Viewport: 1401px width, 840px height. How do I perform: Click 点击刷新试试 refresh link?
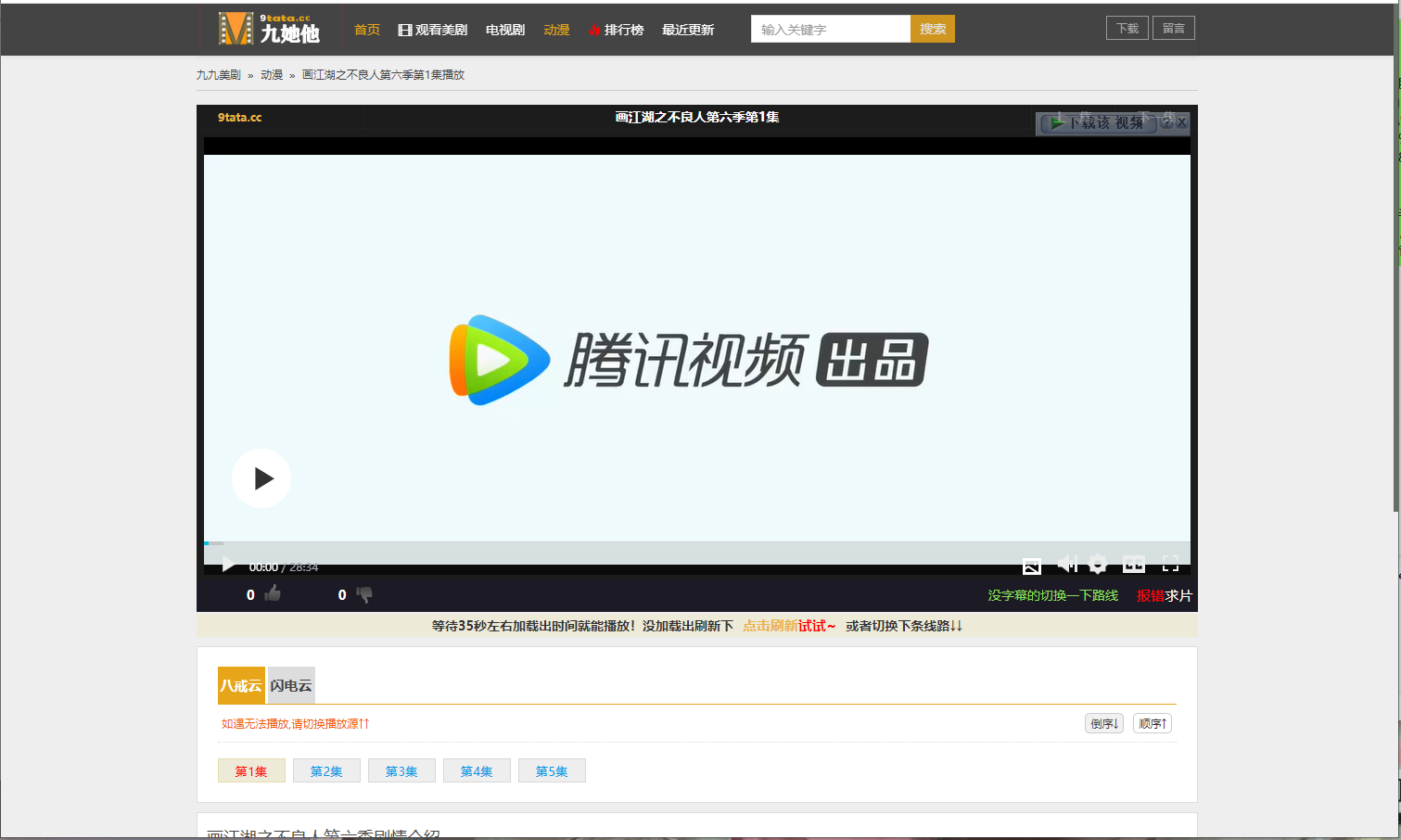click(x=789, y=626)
